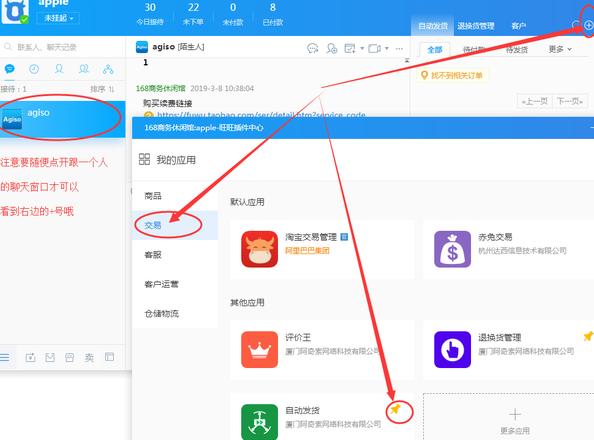Click the video call icon in chat header

(374, 48)
